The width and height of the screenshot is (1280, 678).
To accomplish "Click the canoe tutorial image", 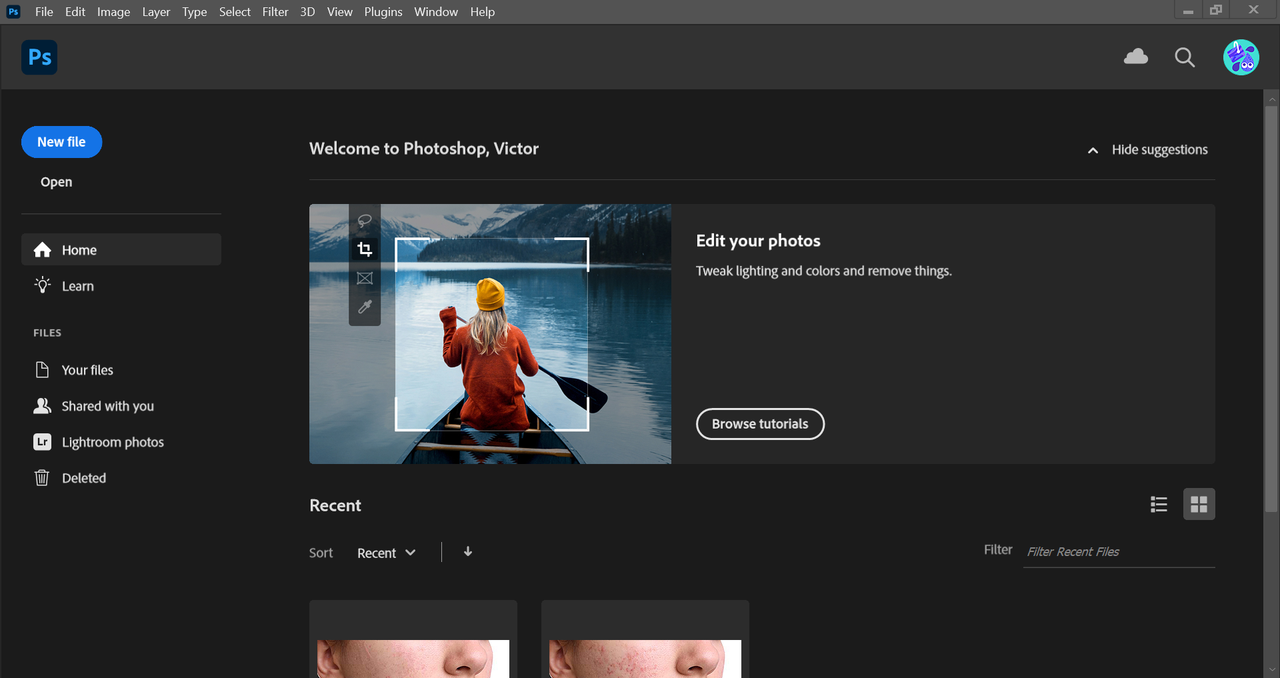I will [490, 334].
